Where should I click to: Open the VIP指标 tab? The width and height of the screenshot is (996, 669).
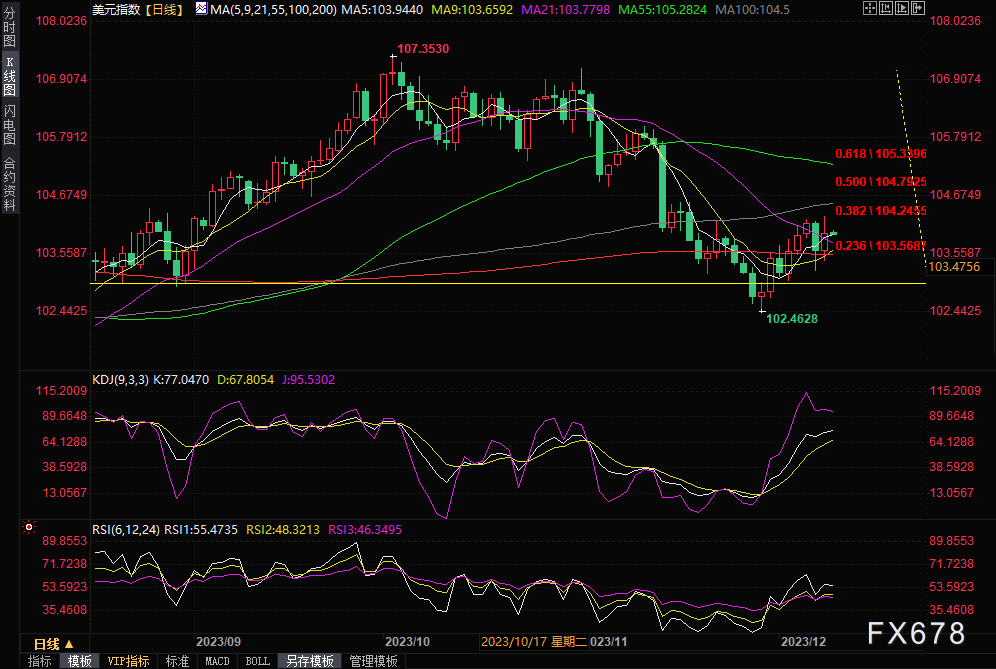(x=128, y=661)
